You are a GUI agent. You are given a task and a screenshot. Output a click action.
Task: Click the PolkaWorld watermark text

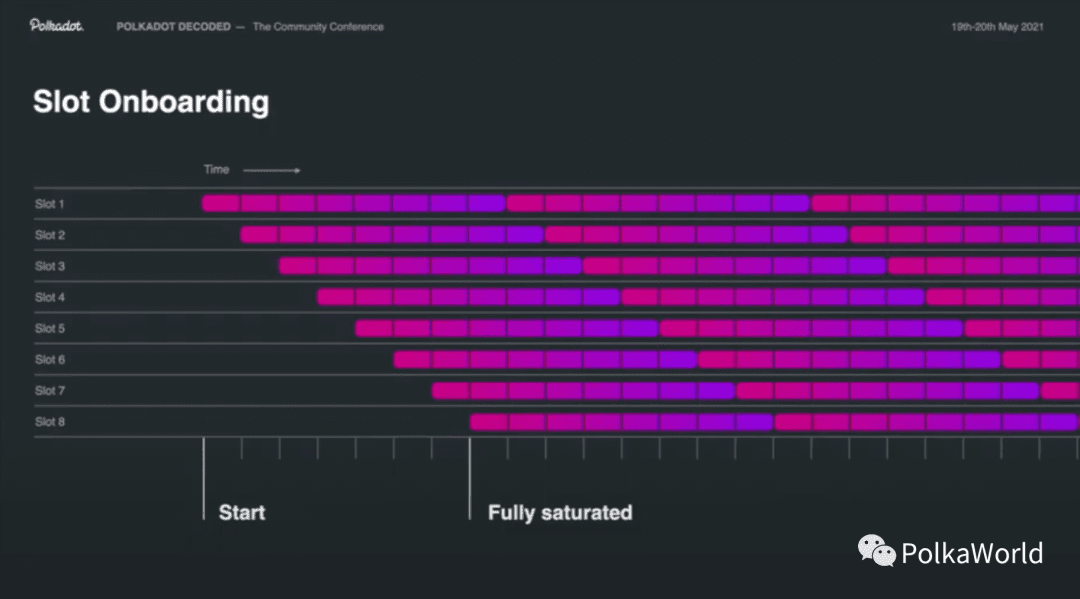pyautogui.click(x=972, y=553)
